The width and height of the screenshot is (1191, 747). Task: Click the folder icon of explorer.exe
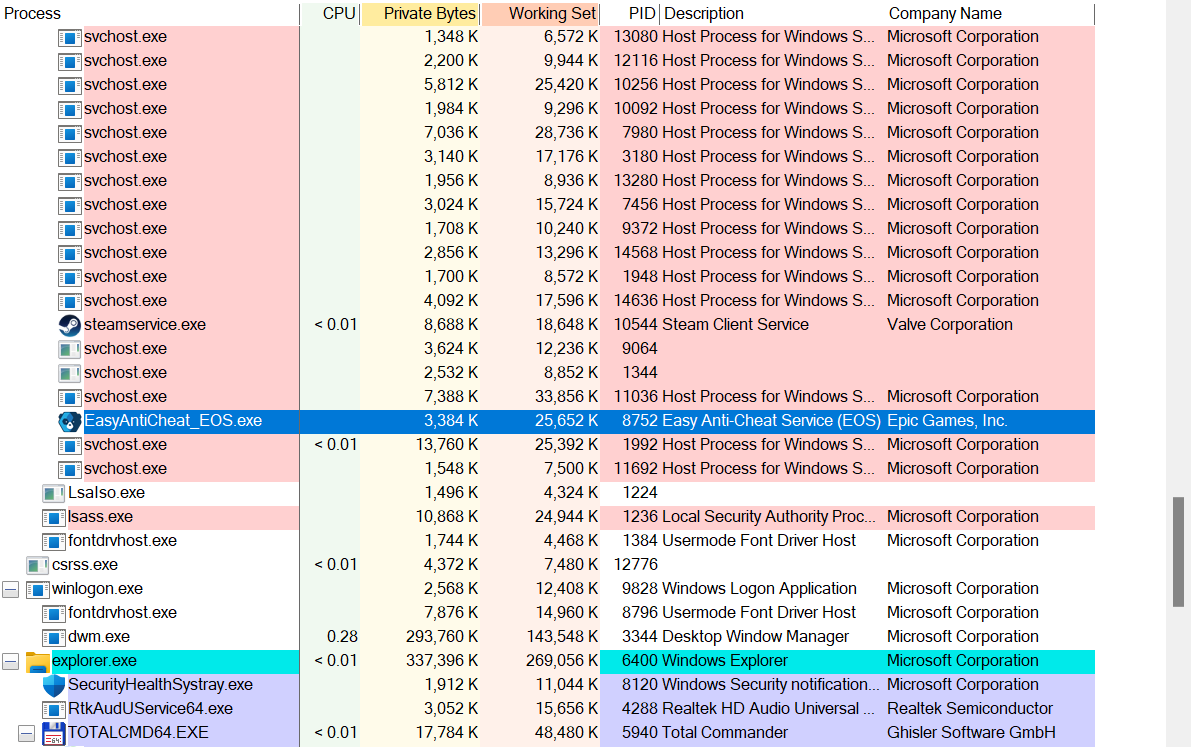(38, 661)
